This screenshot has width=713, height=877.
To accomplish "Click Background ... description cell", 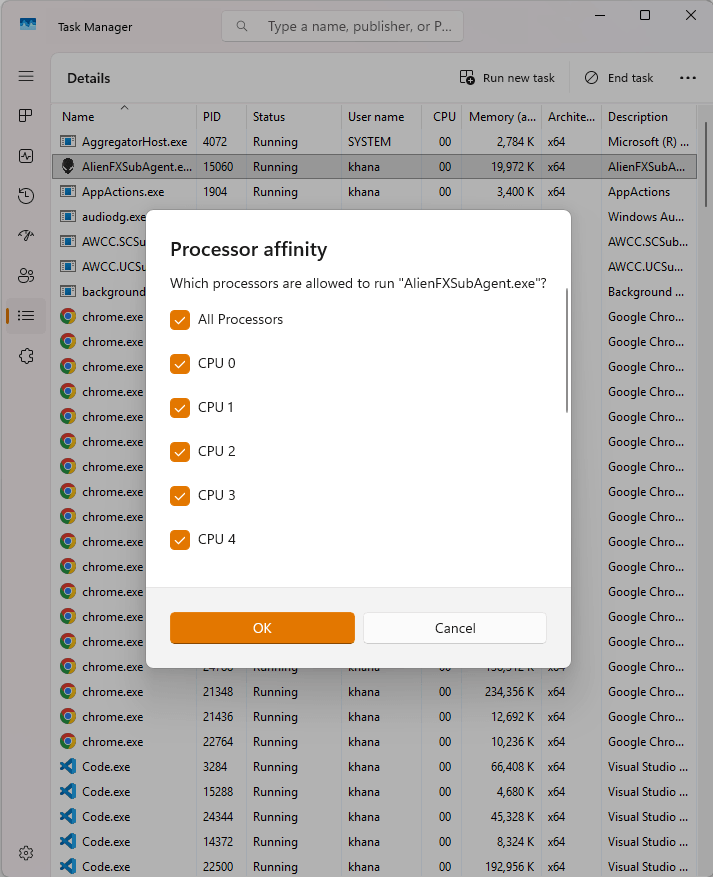I will pos(645,291).
